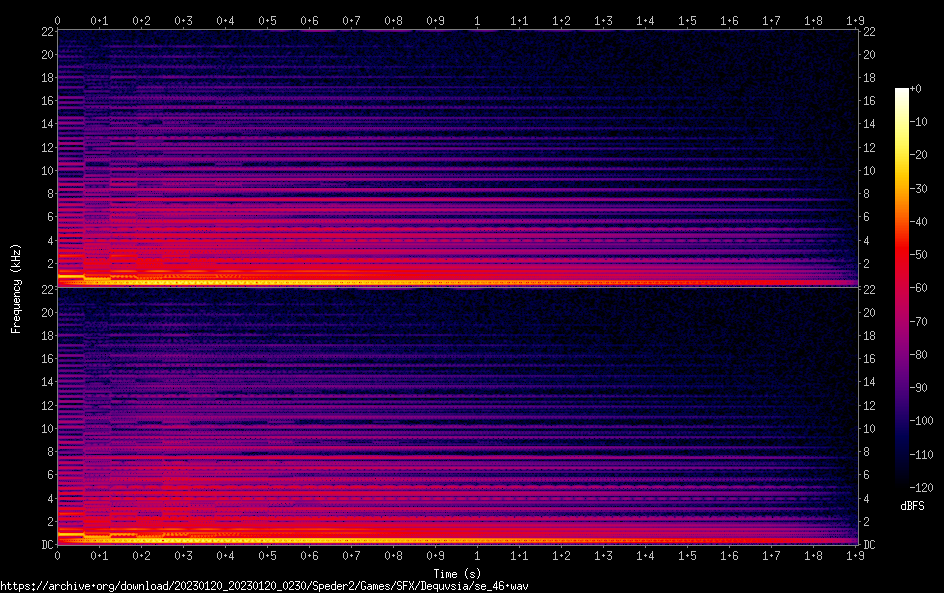The width and height of the screenshot is (944, 593).
Task: Click the right 'DC' label on the lower channel
Action: click(x=870, y=545)
